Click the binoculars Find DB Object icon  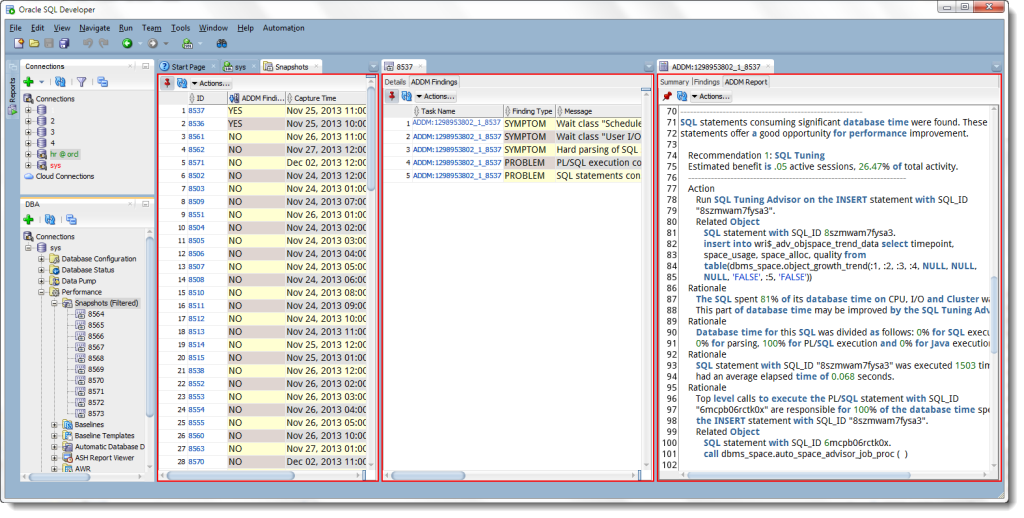pyautogui.click(x=222, y=43)
